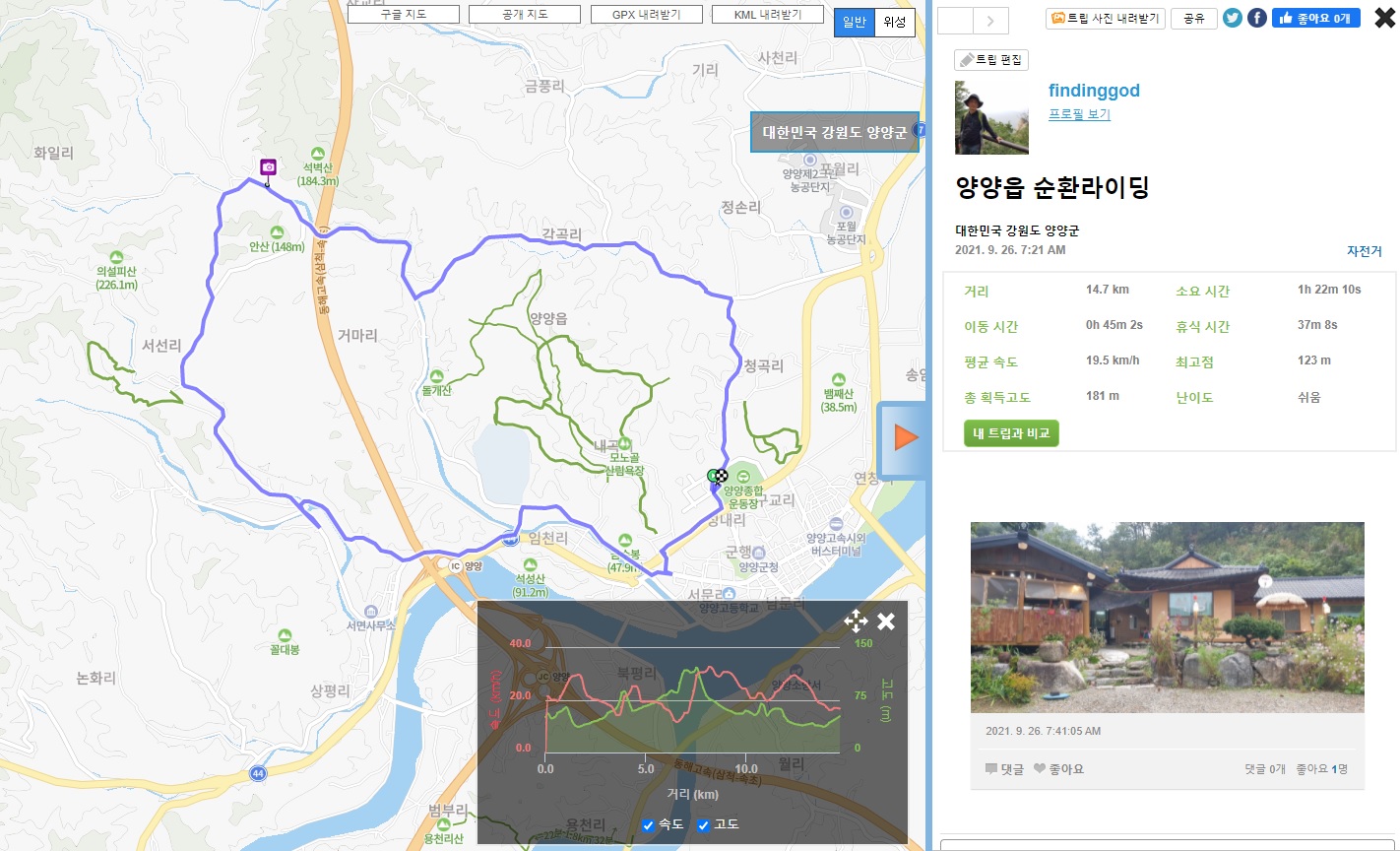Viewport: 1400px width, 851px height.
Task: Click the orange play arrow panel toggle
Action: coord(906,437)
